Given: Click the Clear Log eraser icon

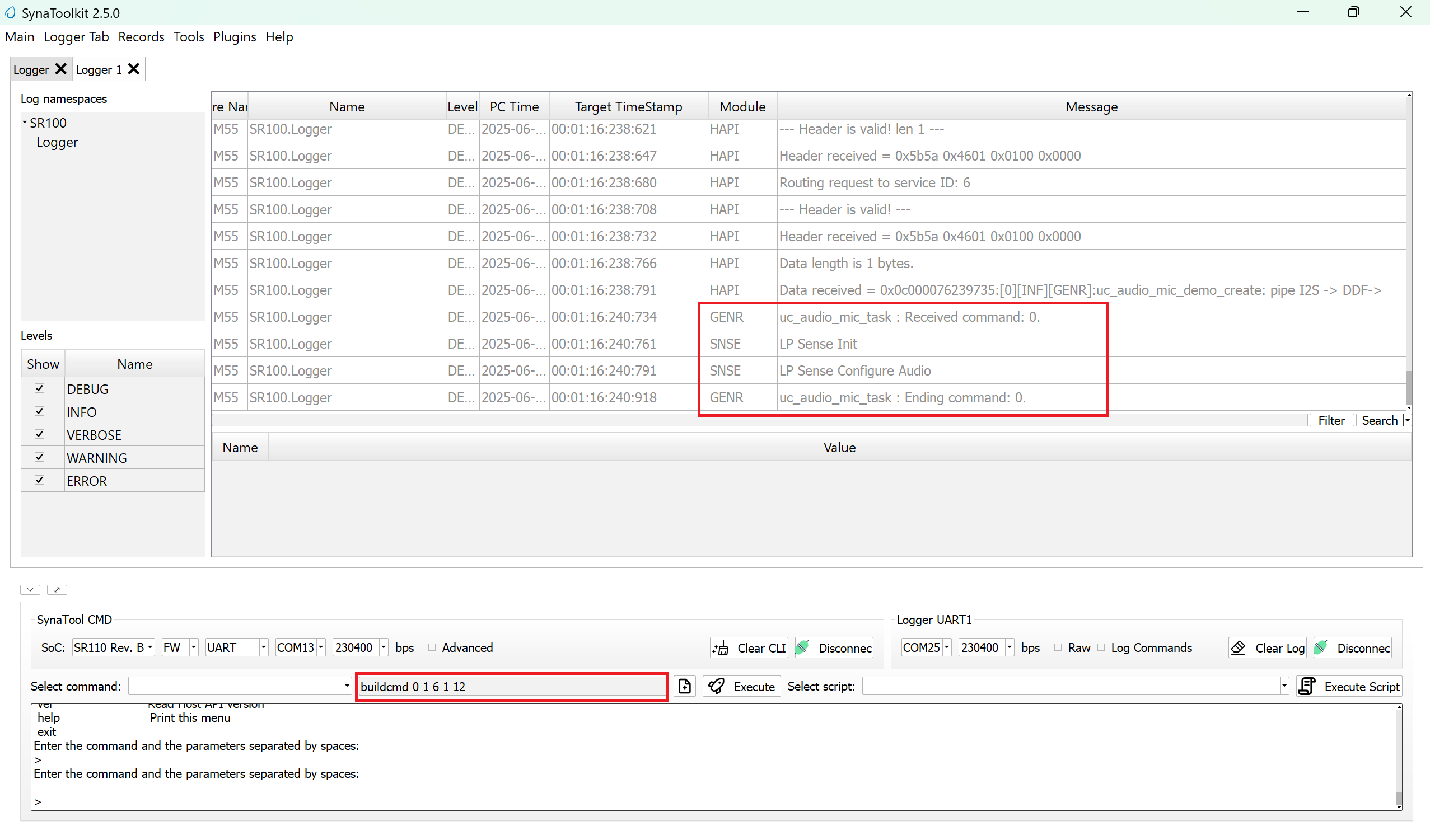Looking at the screenshot, I should click(x=1238, y=647).
